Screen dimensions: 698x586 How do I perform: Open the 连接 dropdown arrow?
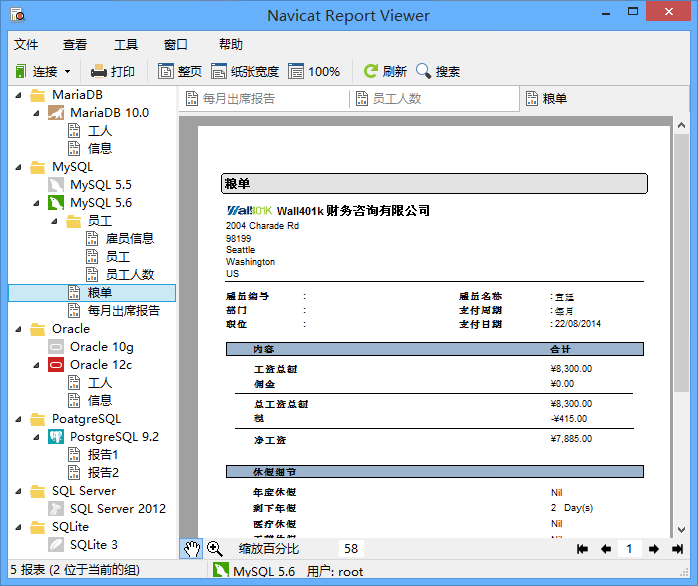(67, 71)
